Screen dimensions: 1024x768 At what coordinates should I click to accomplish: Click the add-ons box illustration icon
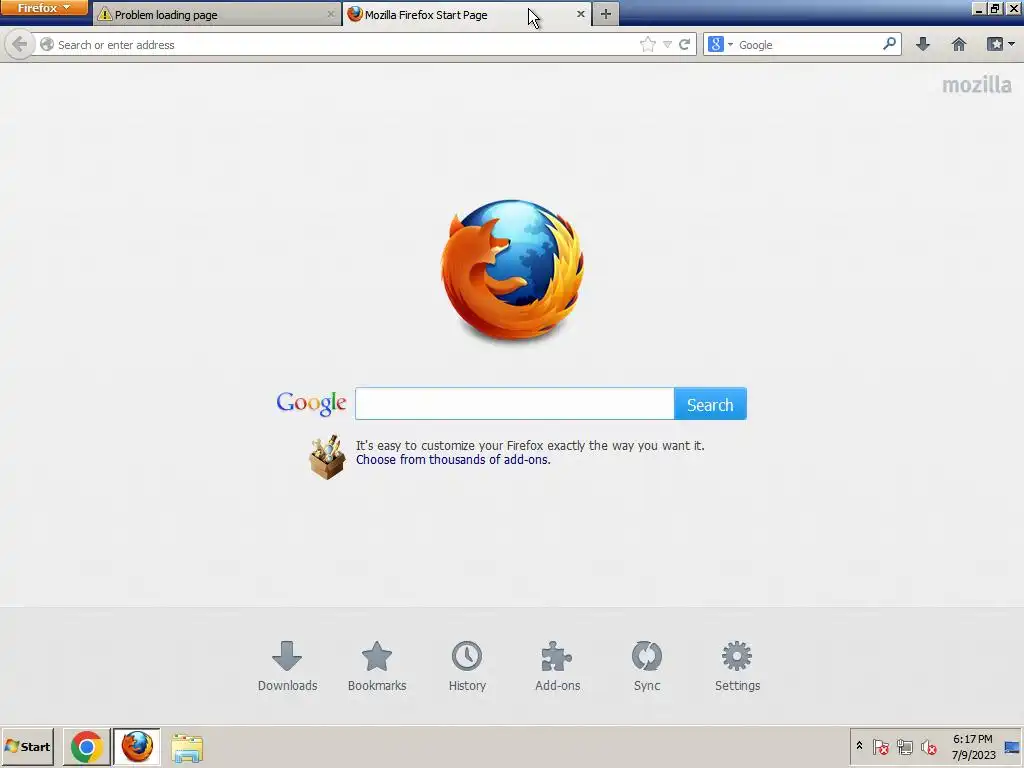[327, 457]
